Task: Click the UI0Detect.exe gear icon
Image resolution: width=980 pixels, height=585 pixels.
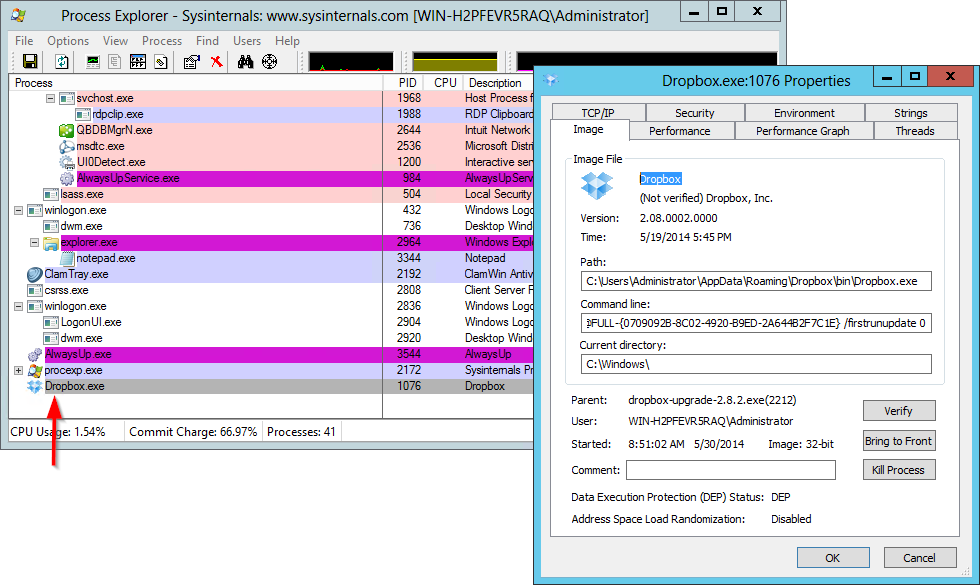Action: pyautogui.click(x=66, y=162)
